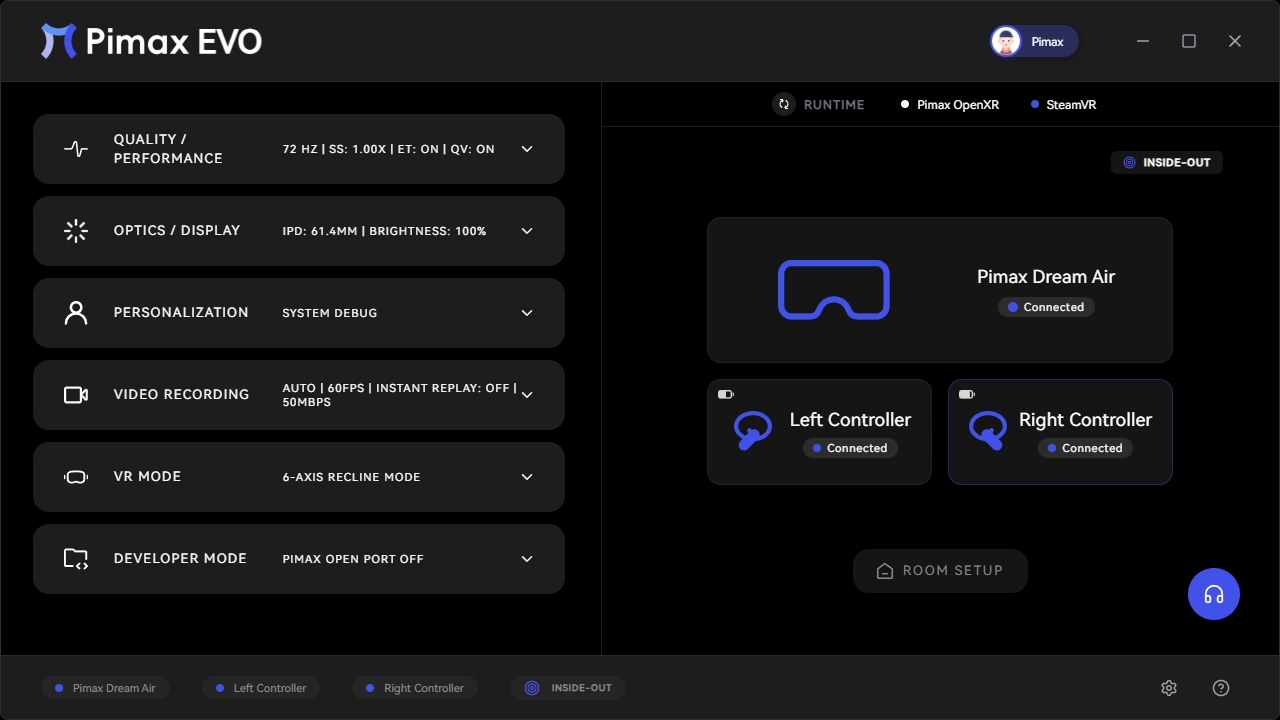The image size is (1280, 720).
Task: Click the Quality / Performance label
Action: [168, 149]
